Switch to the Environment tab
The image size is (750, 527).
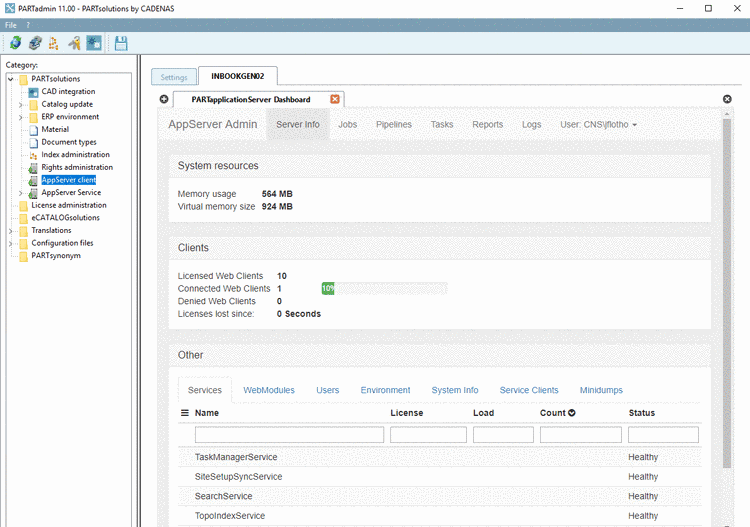(x=385, y=390)
